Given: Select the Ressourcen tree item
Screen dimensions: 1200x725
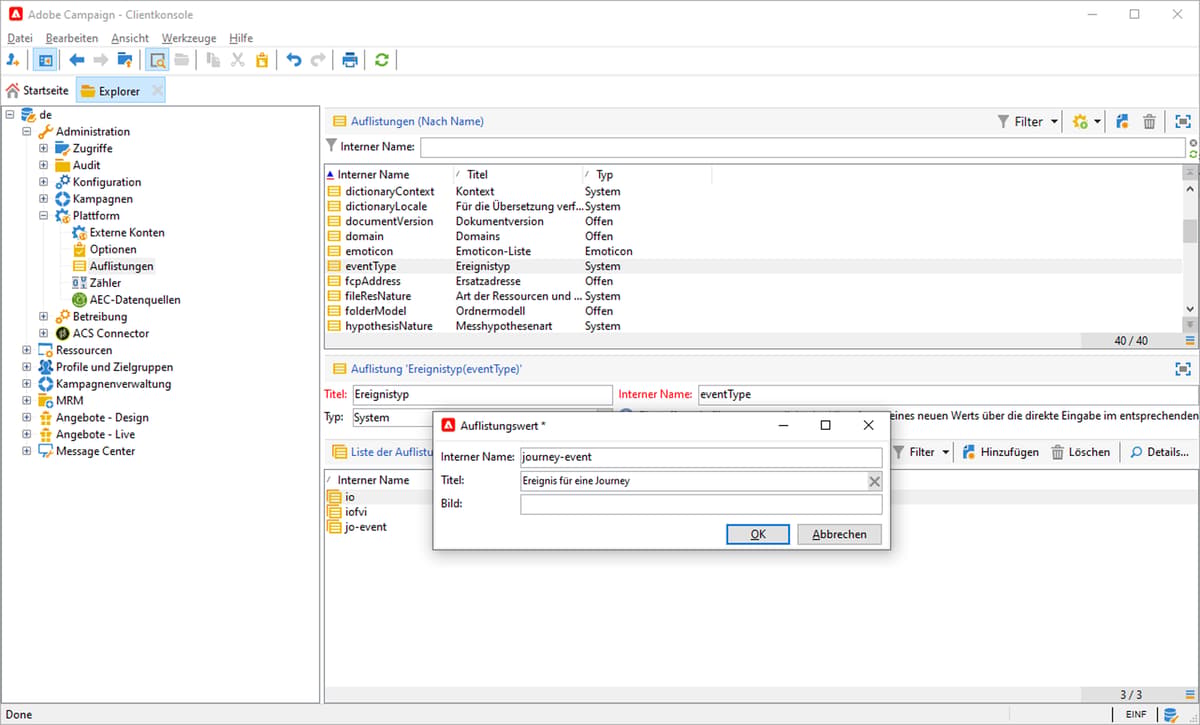Looking at the screenshot, I should pyautogui.click(x=83, y=351).
